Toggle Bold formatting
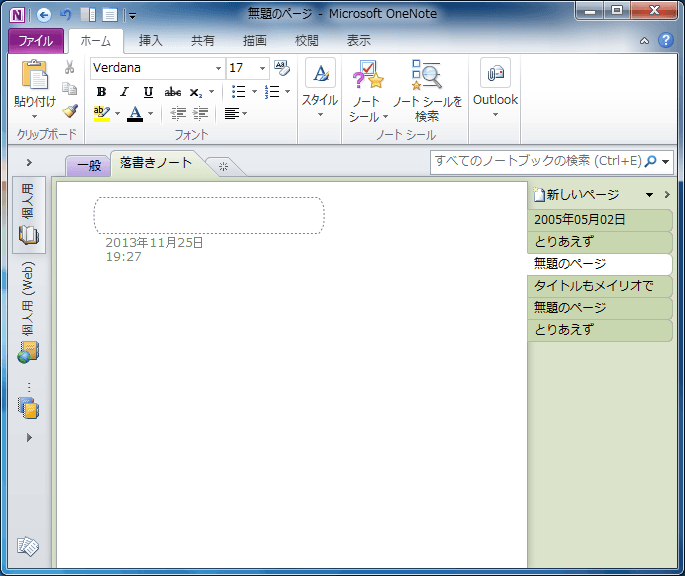Viewport: 685px width, 576px height. 101,92
